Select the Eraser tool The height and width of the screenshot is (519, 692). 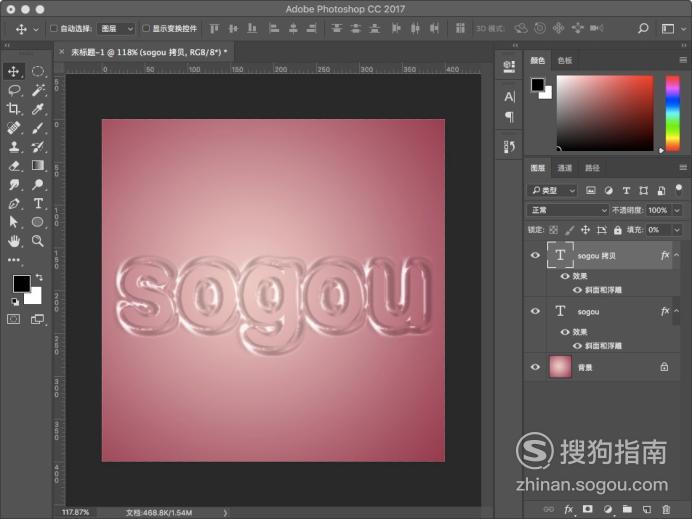14,165
